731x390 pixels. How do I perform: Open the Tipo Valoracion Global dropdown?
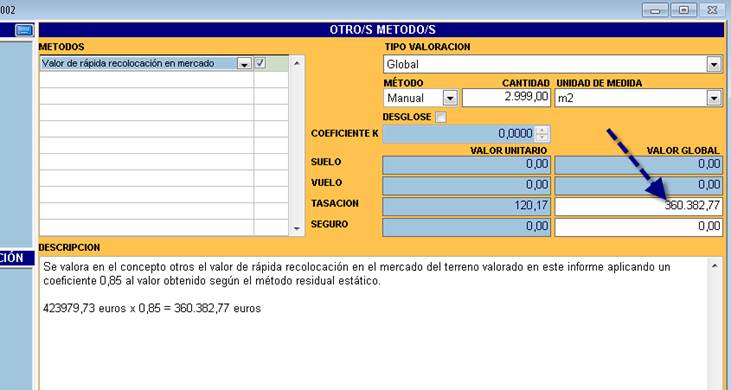point(714,64)
